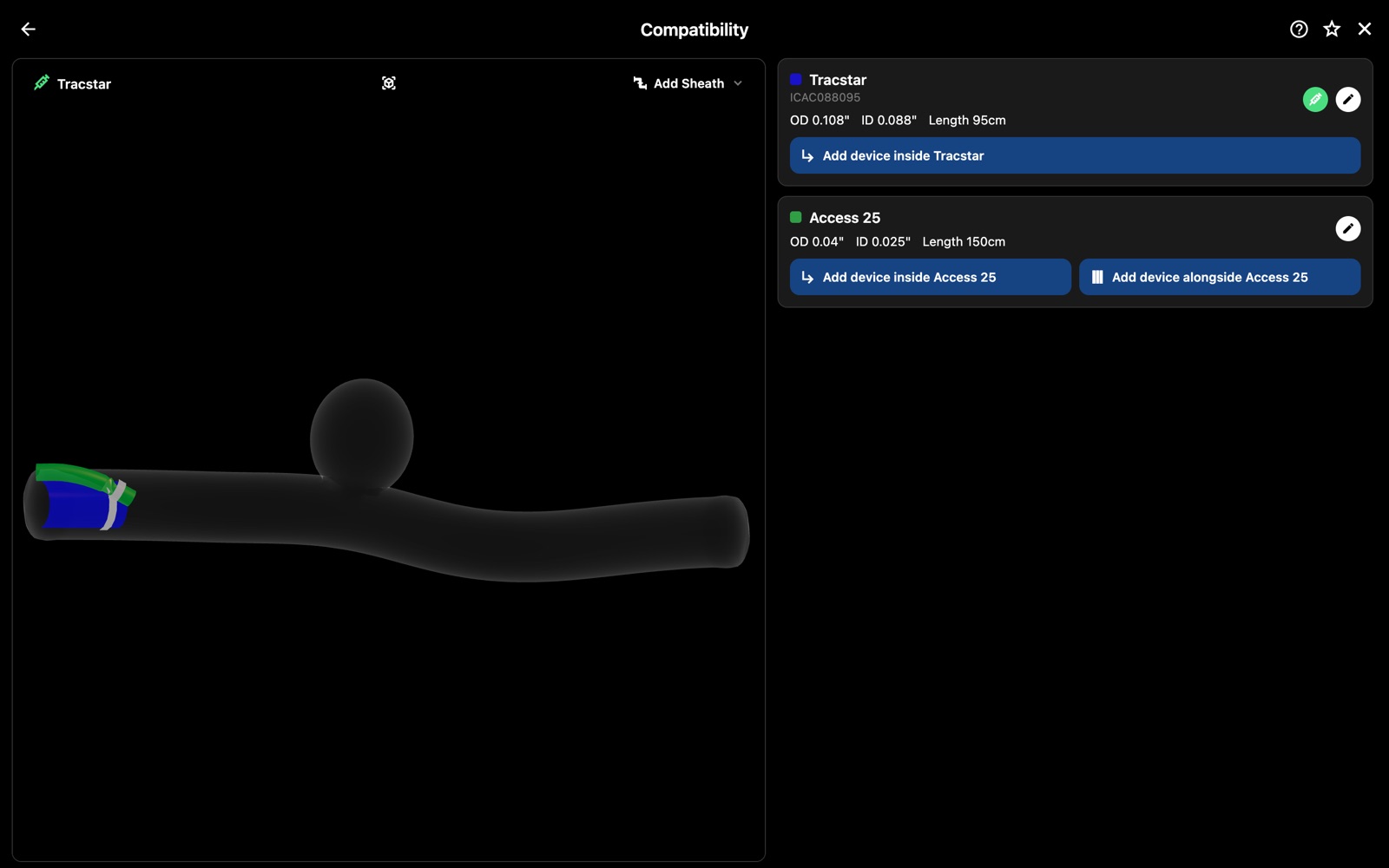Screen dimensions: 1389x868
Task: Click the green syringe icon beside Tracstar label
Action: coord(42,83)
